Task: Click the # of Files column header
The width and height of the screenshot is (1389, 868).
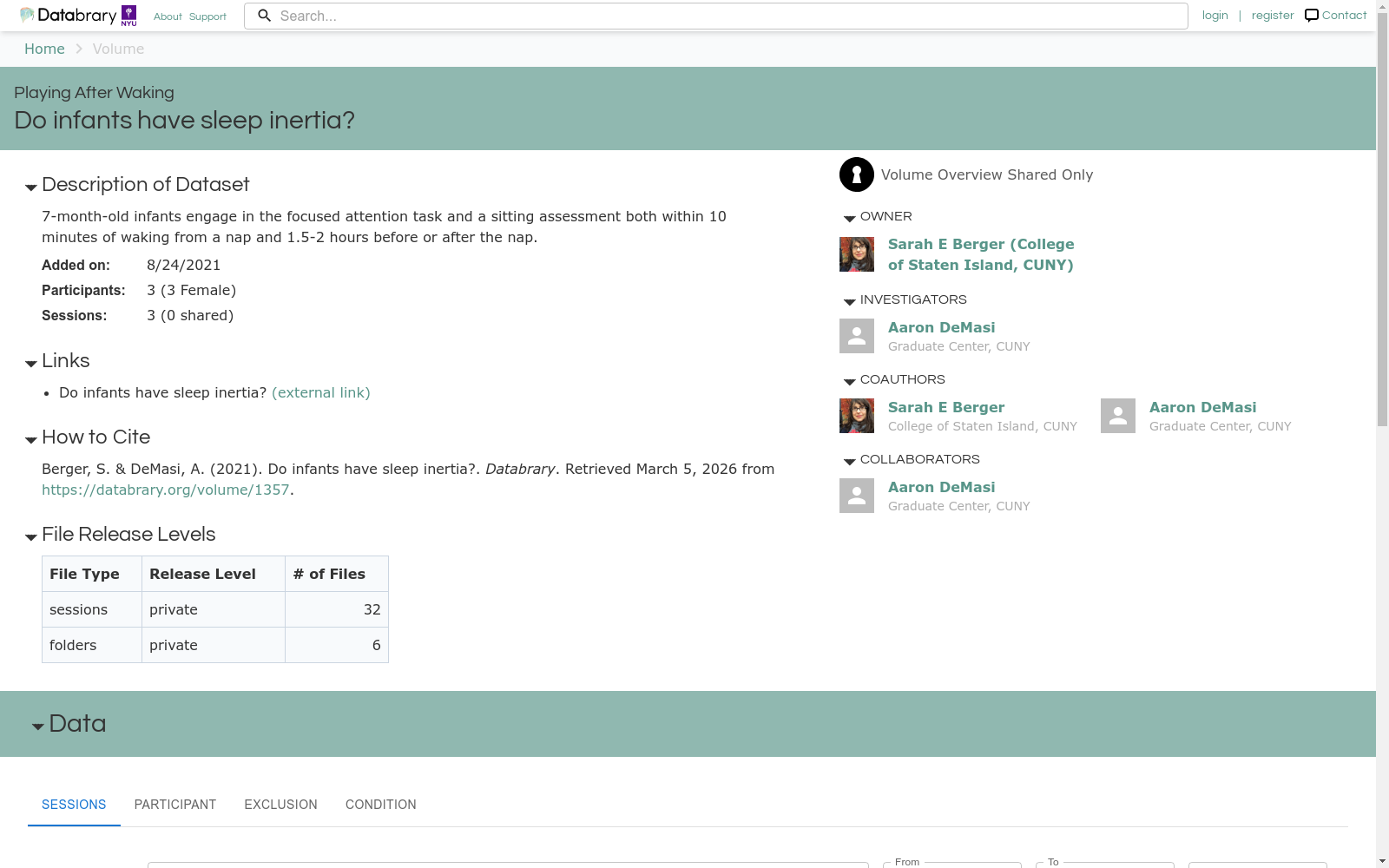Action: pyautogui.click(x=337, y=574)
